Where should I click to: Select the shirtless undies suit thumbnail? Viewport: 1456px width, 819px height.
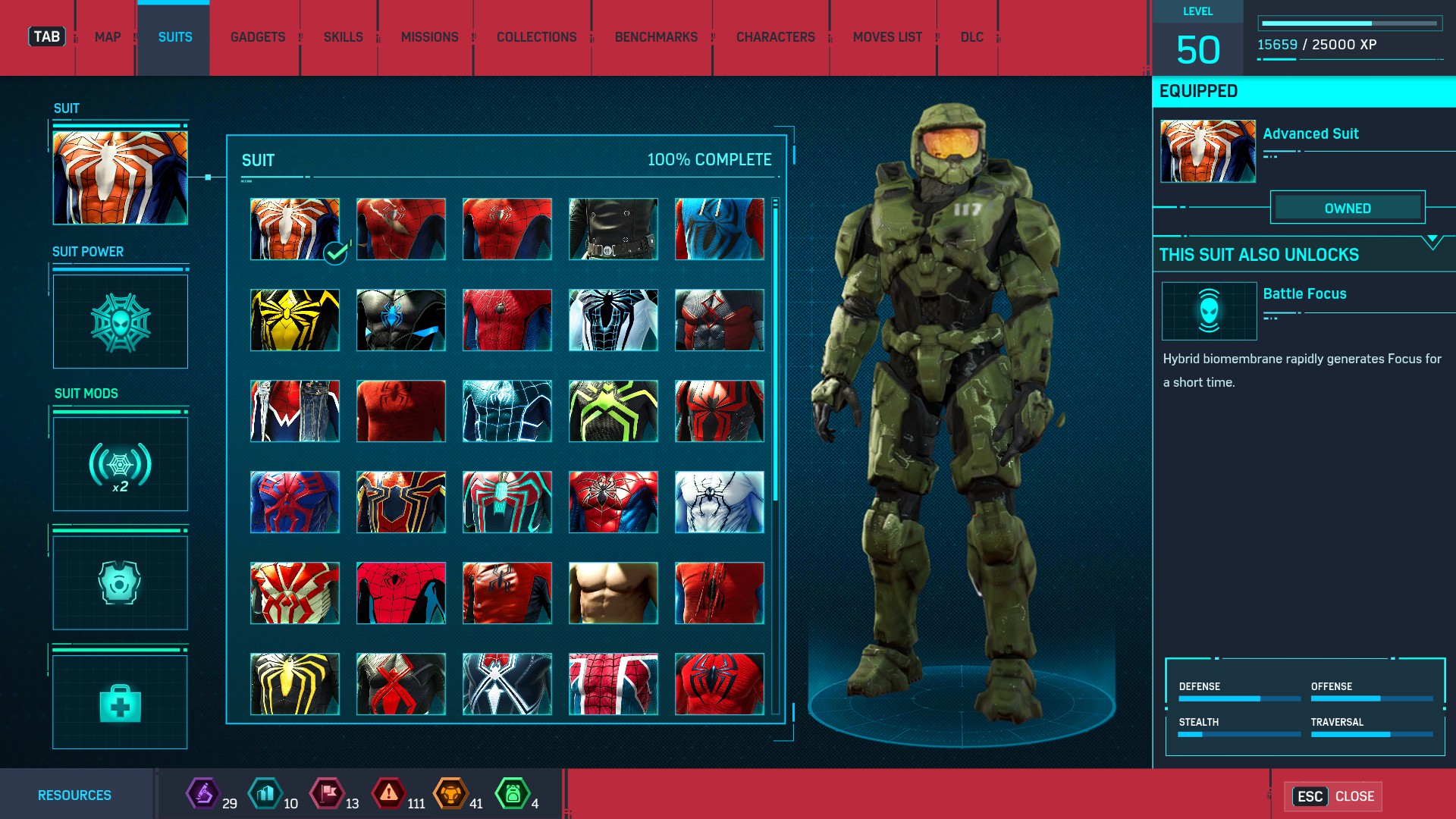(613, 593)
